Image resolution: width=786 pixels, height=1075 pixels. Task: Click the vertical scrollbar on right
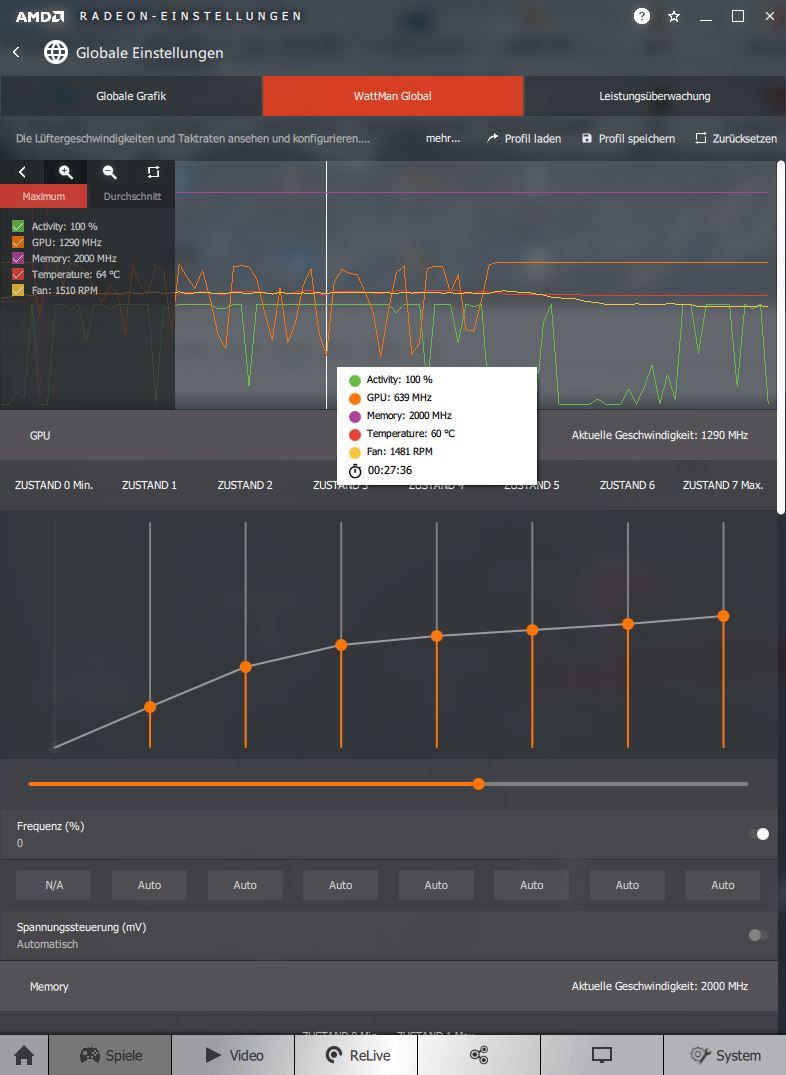(x=781, y=336)
